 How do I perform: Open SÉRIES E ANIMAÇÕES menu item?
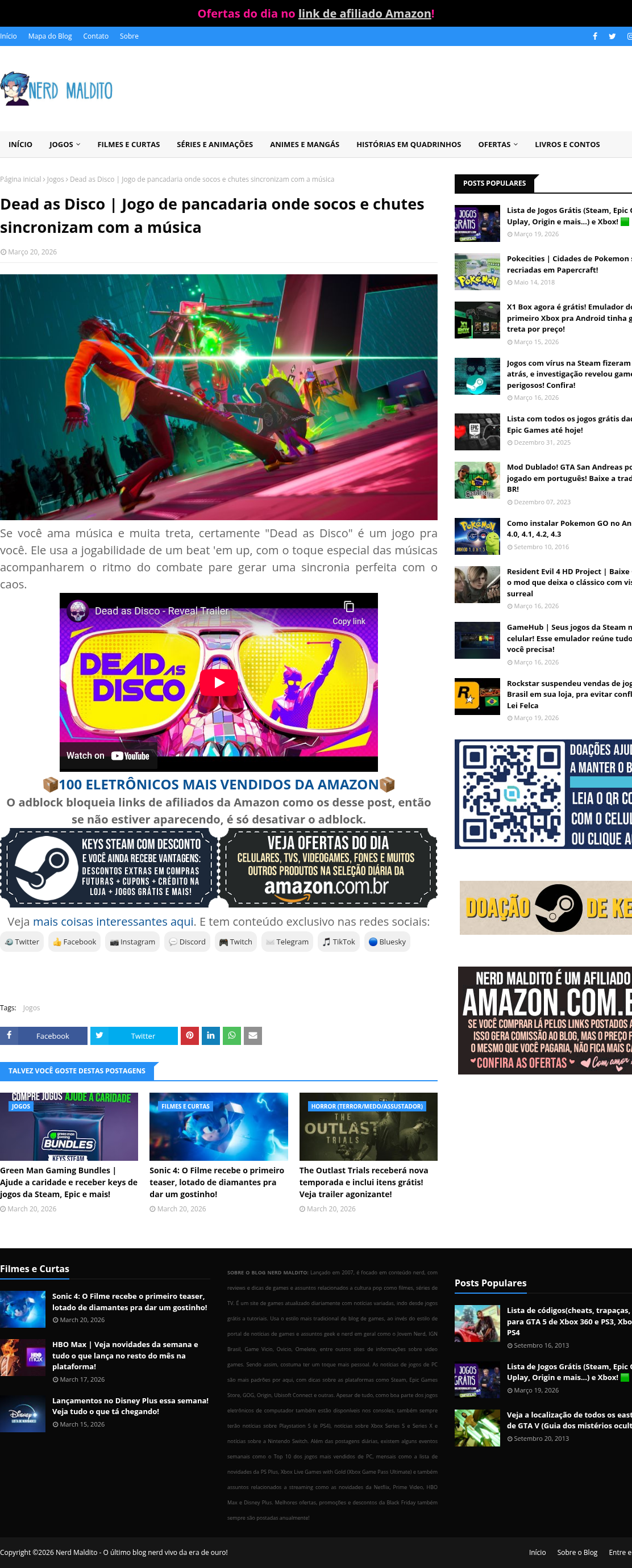pyautogui.click(x=214, y=144)
